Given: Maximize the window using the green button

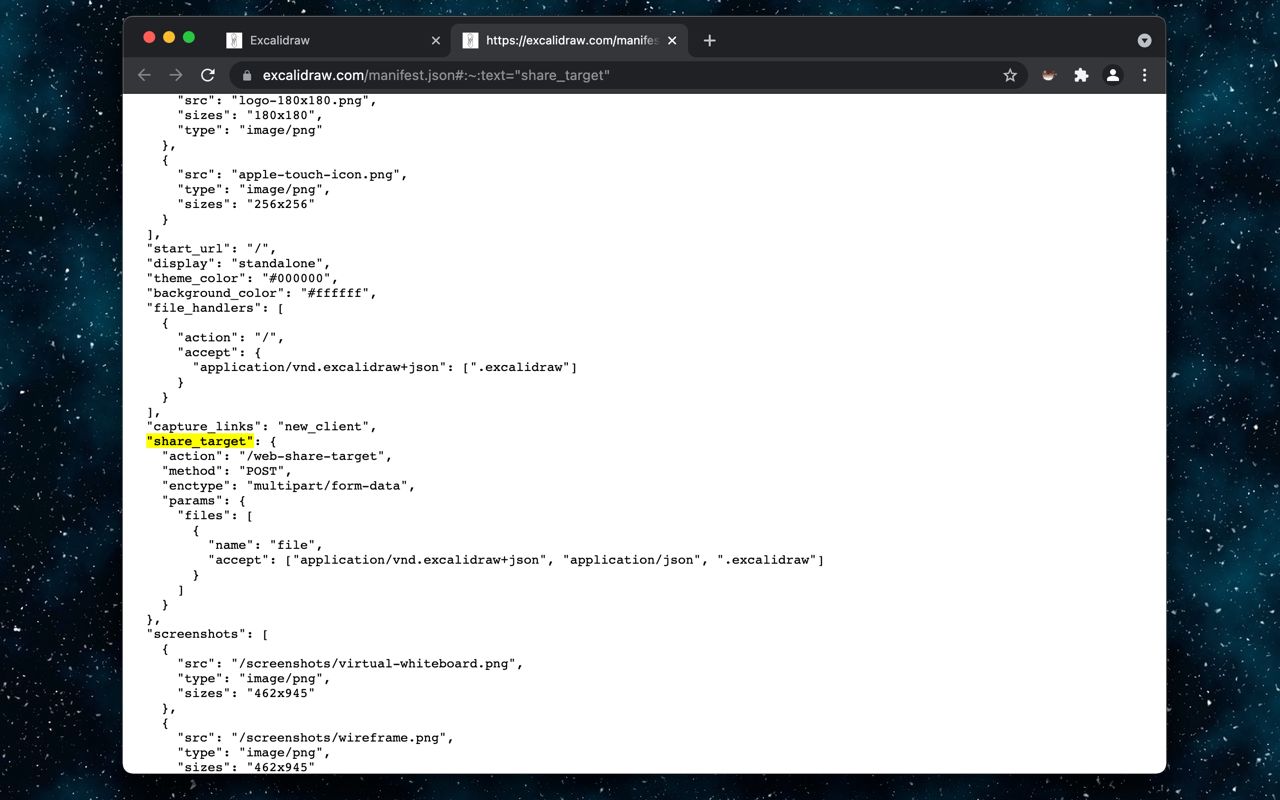Looking at the screenshot, I should click(x=189, y=37).
